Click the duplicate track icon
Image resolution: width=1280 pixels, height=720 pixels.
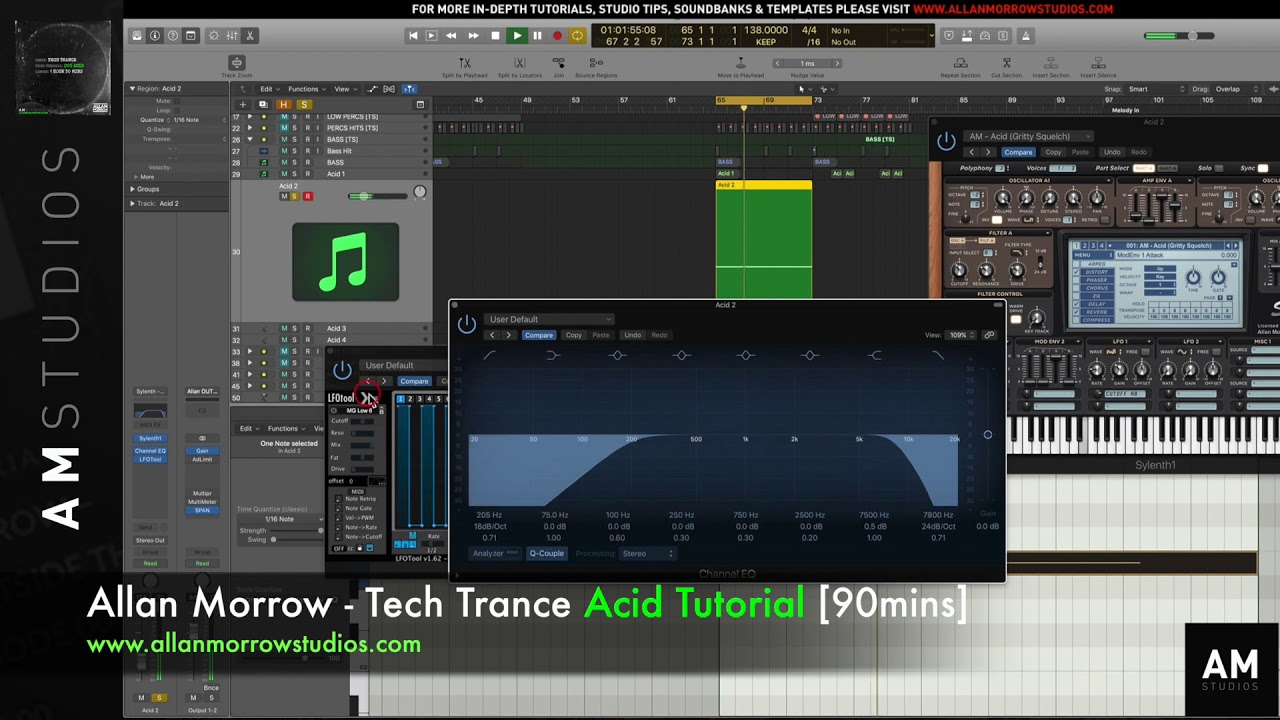click(x=263, y=104)
